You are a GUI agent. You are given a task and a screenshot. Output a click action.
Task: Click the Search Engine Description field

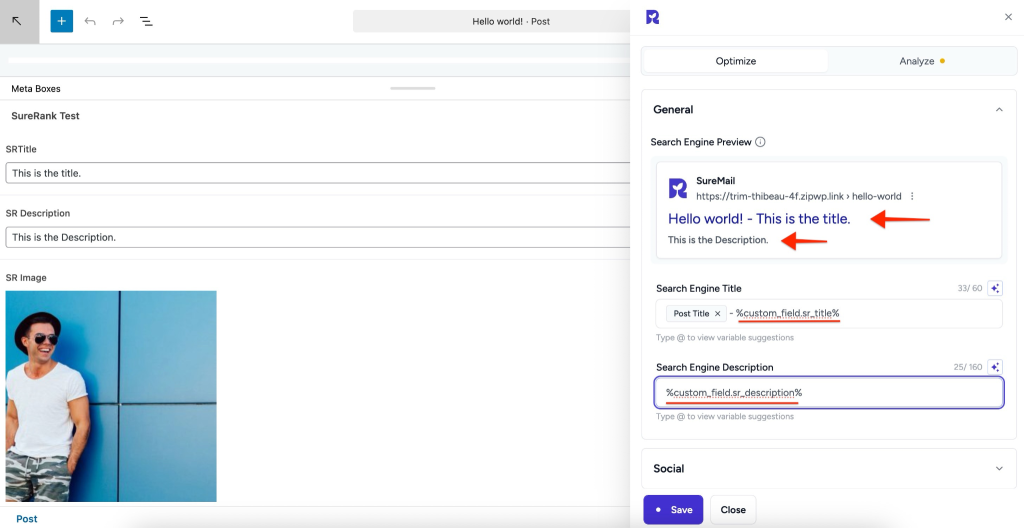click(829, 393)
